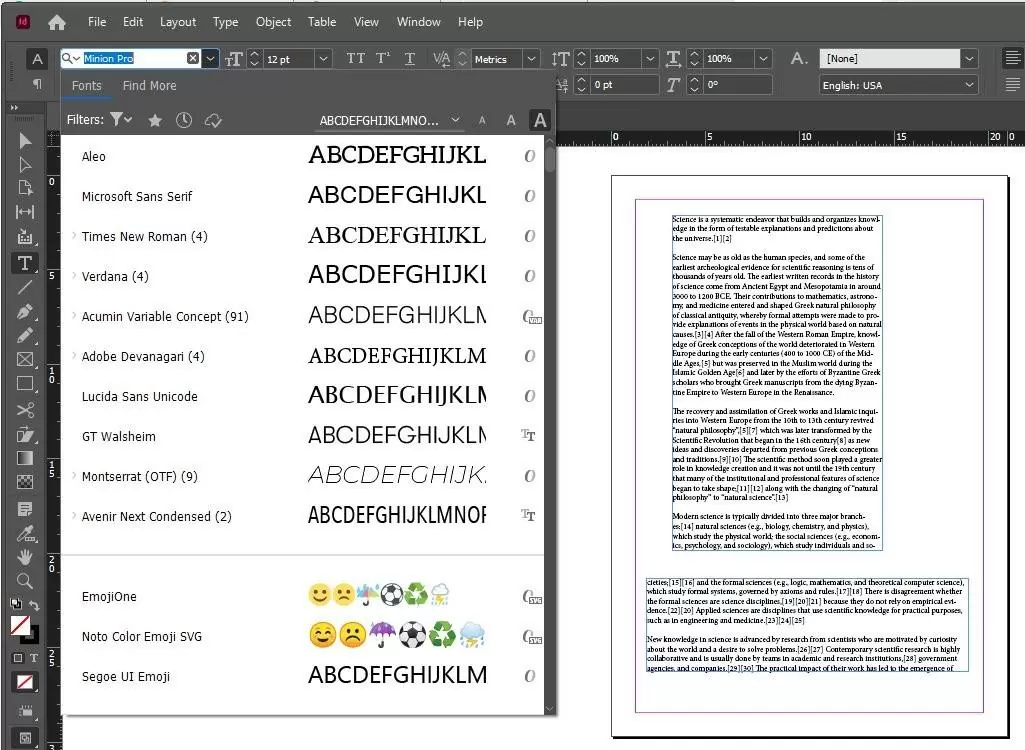
Task: Open the font family dropdown arrow
Action: [x=210, y=59]
